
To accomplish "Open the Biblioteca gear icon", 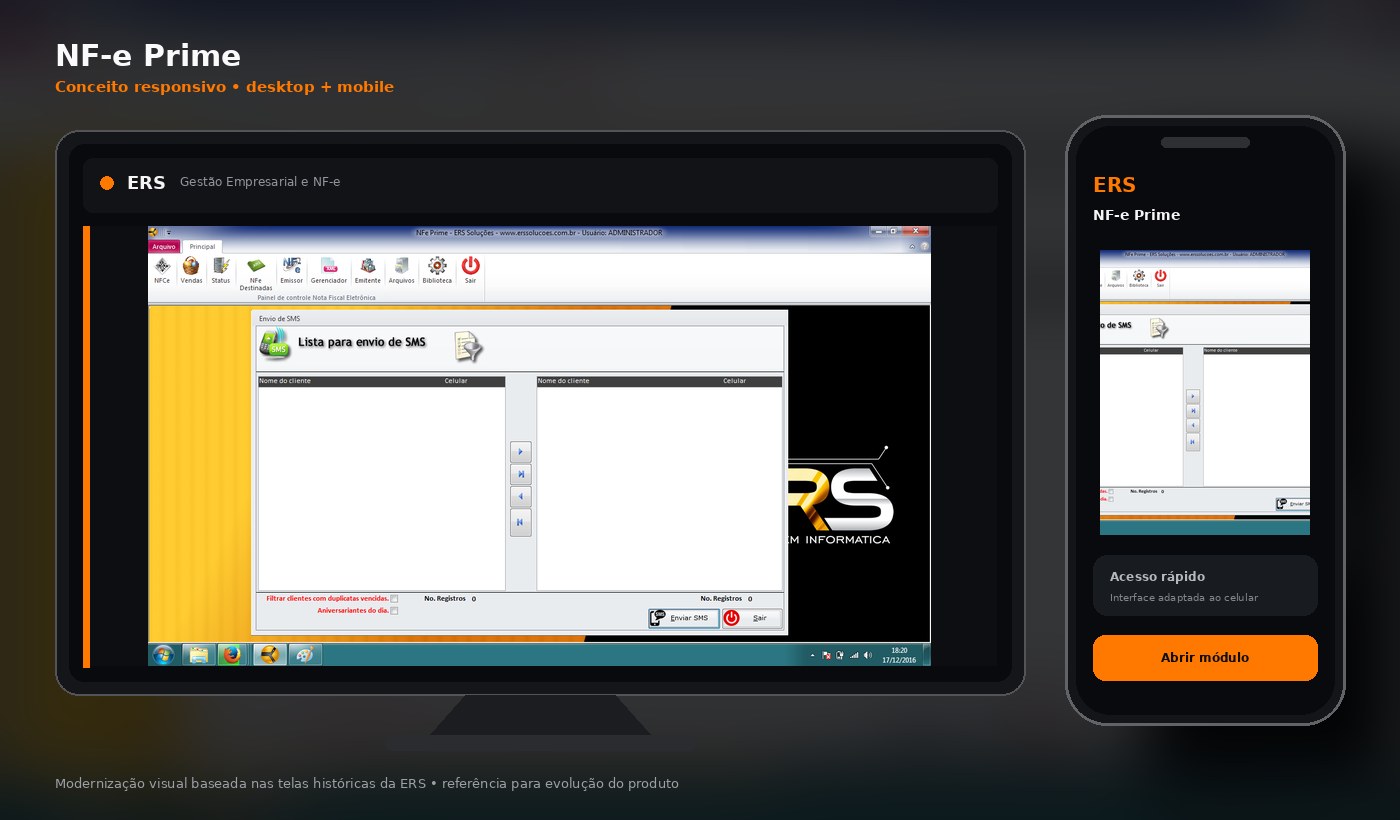I will click(x=437, y=270).
